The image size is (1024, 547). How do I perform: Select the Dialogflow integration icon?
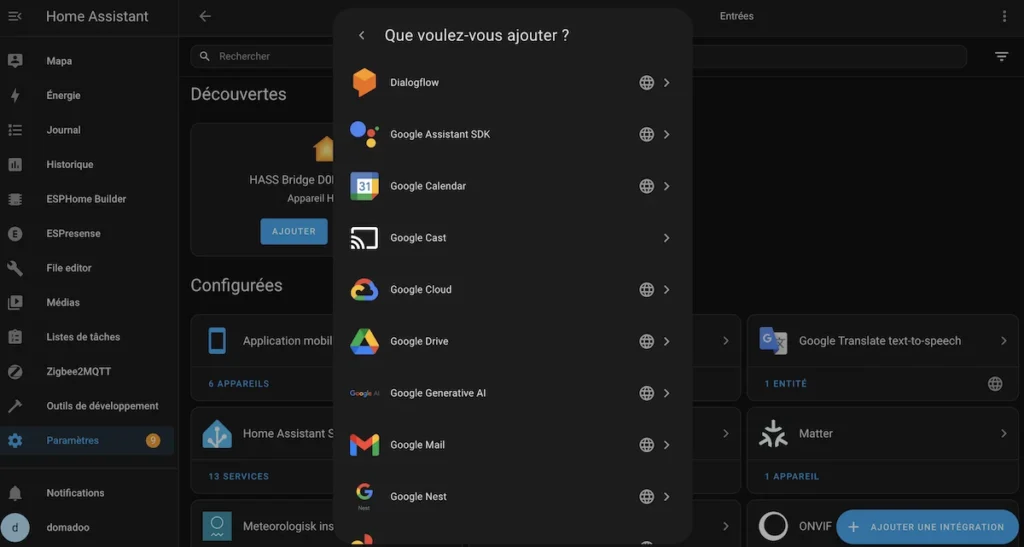point(364,82)
